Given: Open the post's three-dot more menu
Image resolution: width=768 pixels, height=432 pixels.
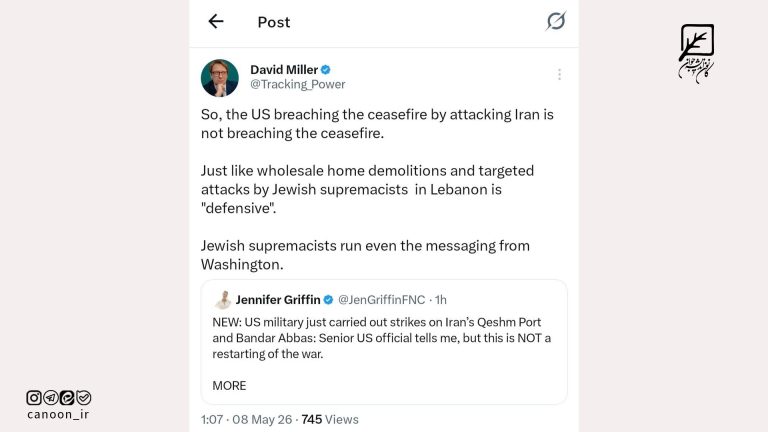Looking at the screenshot, I should tap(559, 74).
